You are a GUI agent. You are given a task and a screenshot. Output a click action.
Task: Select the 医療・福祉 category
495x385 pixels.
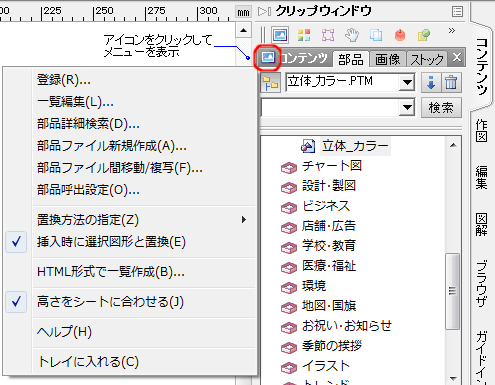329,266
